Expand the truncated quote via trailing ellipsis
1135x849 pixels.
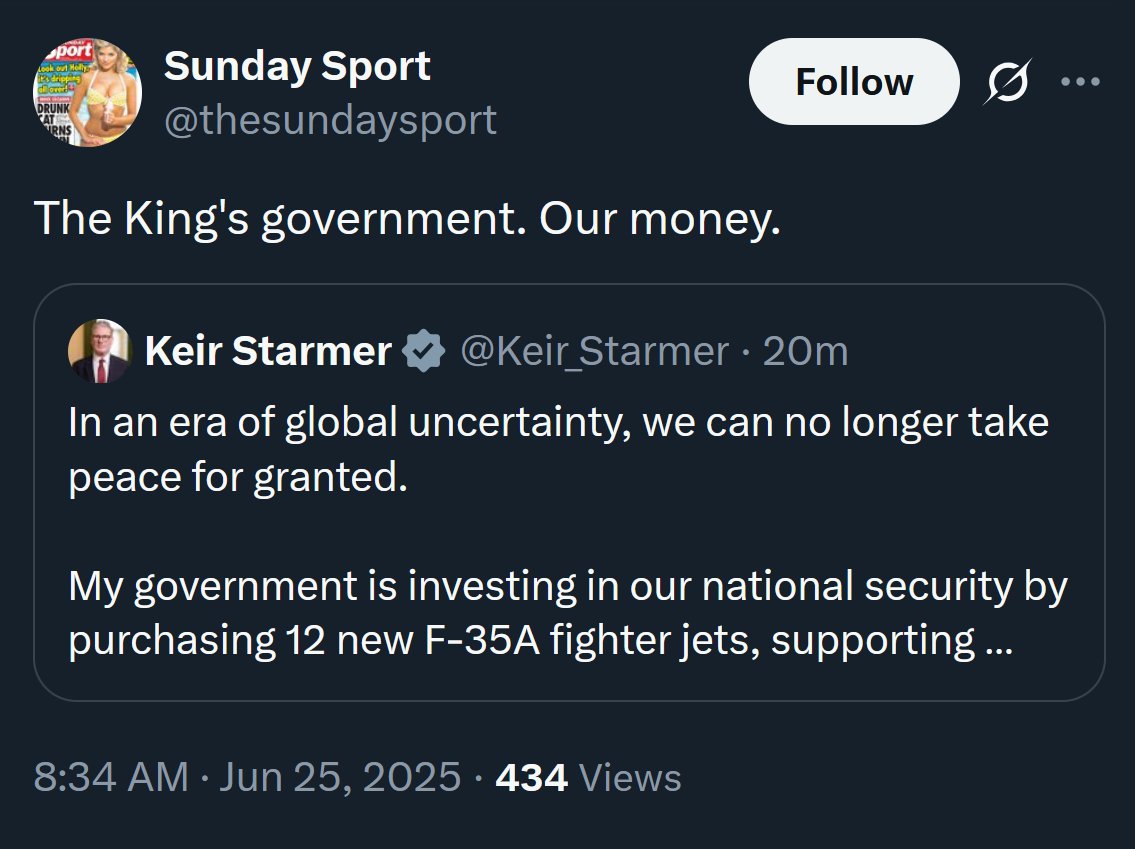[x=998, y=641]
